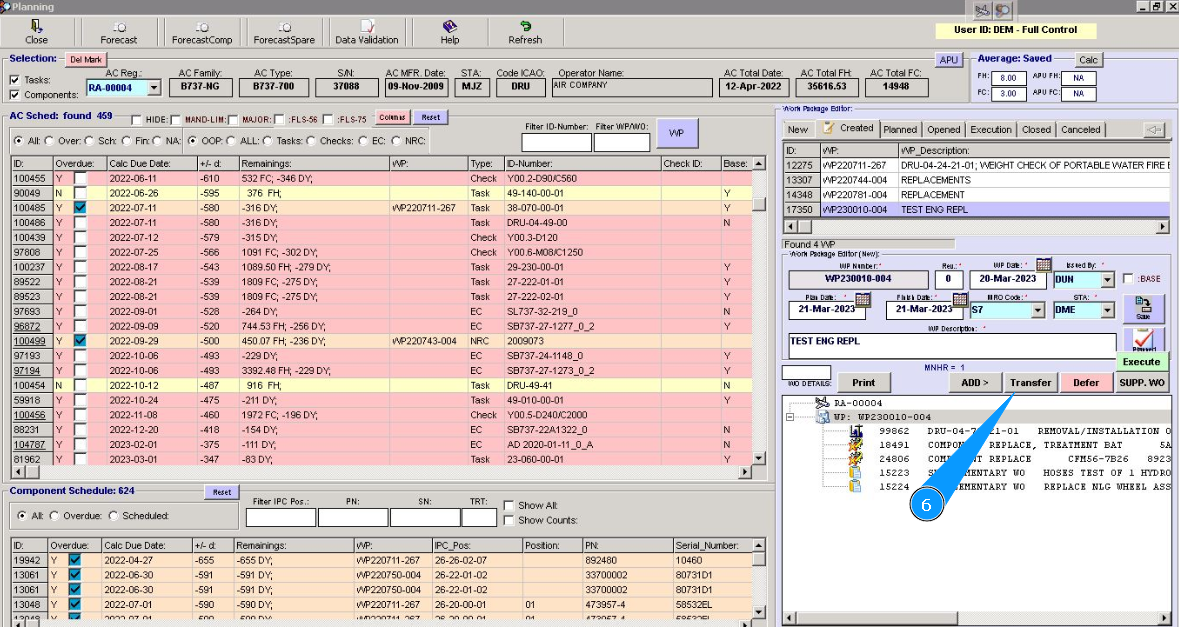Click the Transfer button
Image resolution: width=1179 pixels, height=629 pixels.
pyautogui.click(x=1030, y=382)
